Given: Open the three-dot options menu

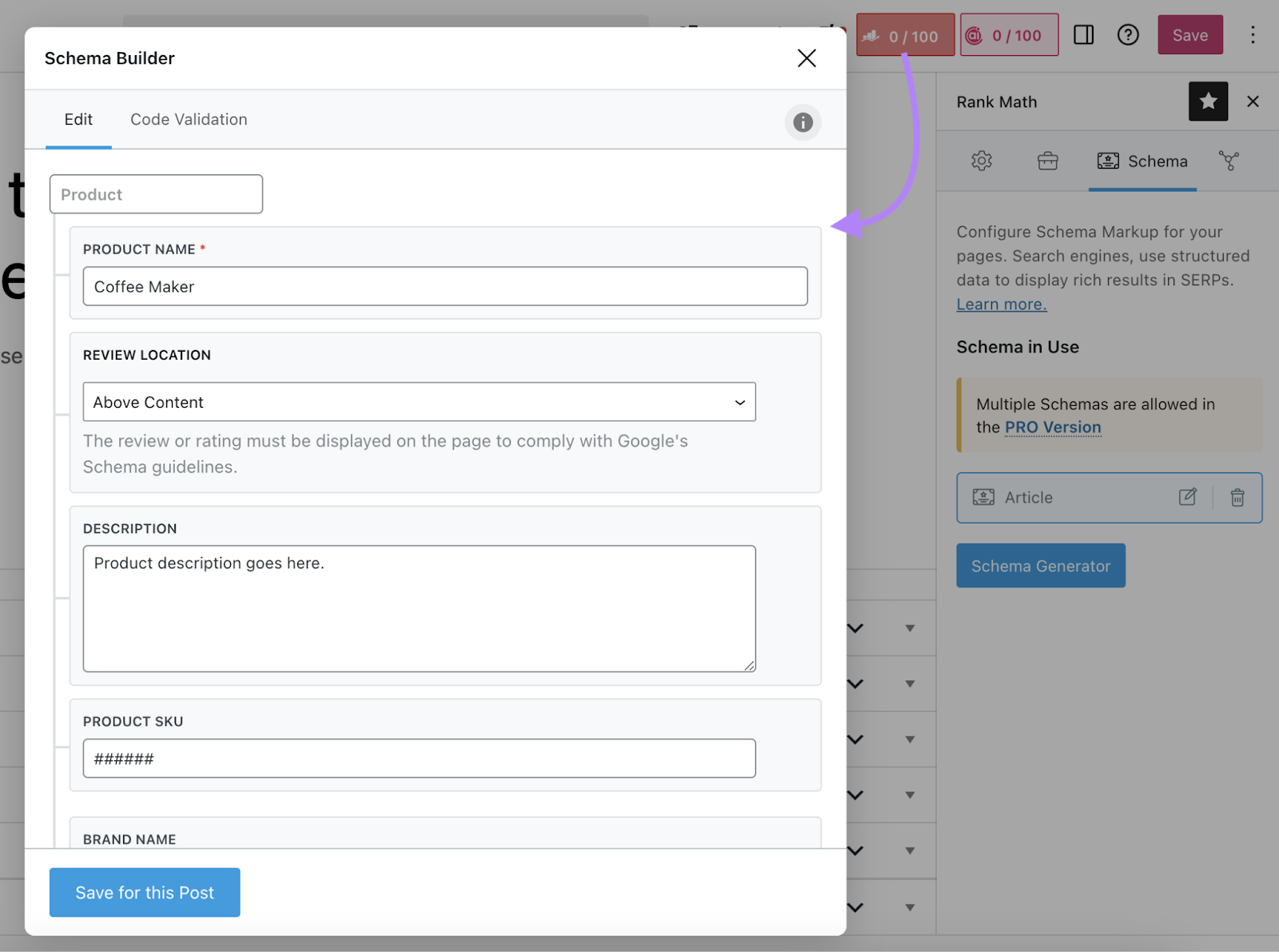Looking at the screenshot, I should point(1253,35).
